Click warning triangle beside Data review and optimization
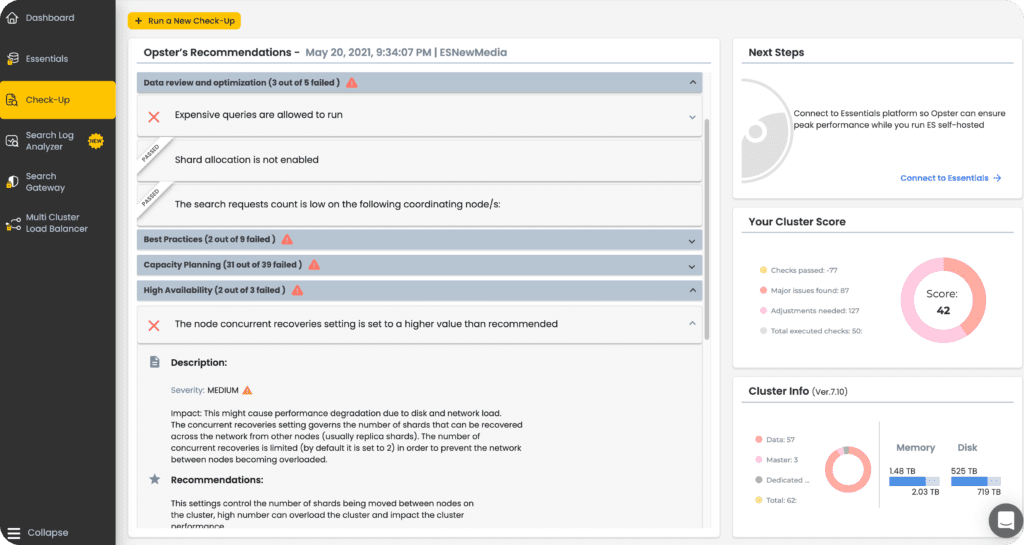 coord(352,83)
